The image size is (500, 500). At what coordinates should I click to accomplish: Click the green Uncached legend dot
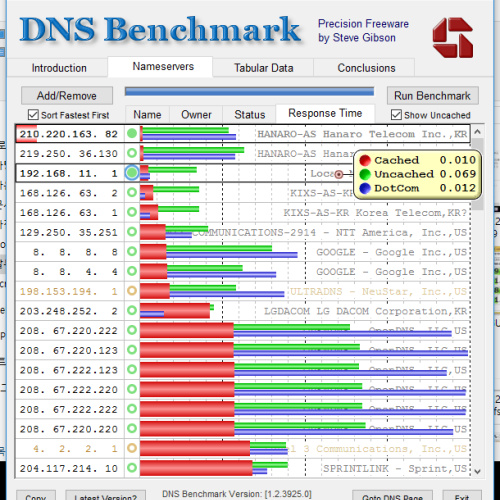[365, 174]
